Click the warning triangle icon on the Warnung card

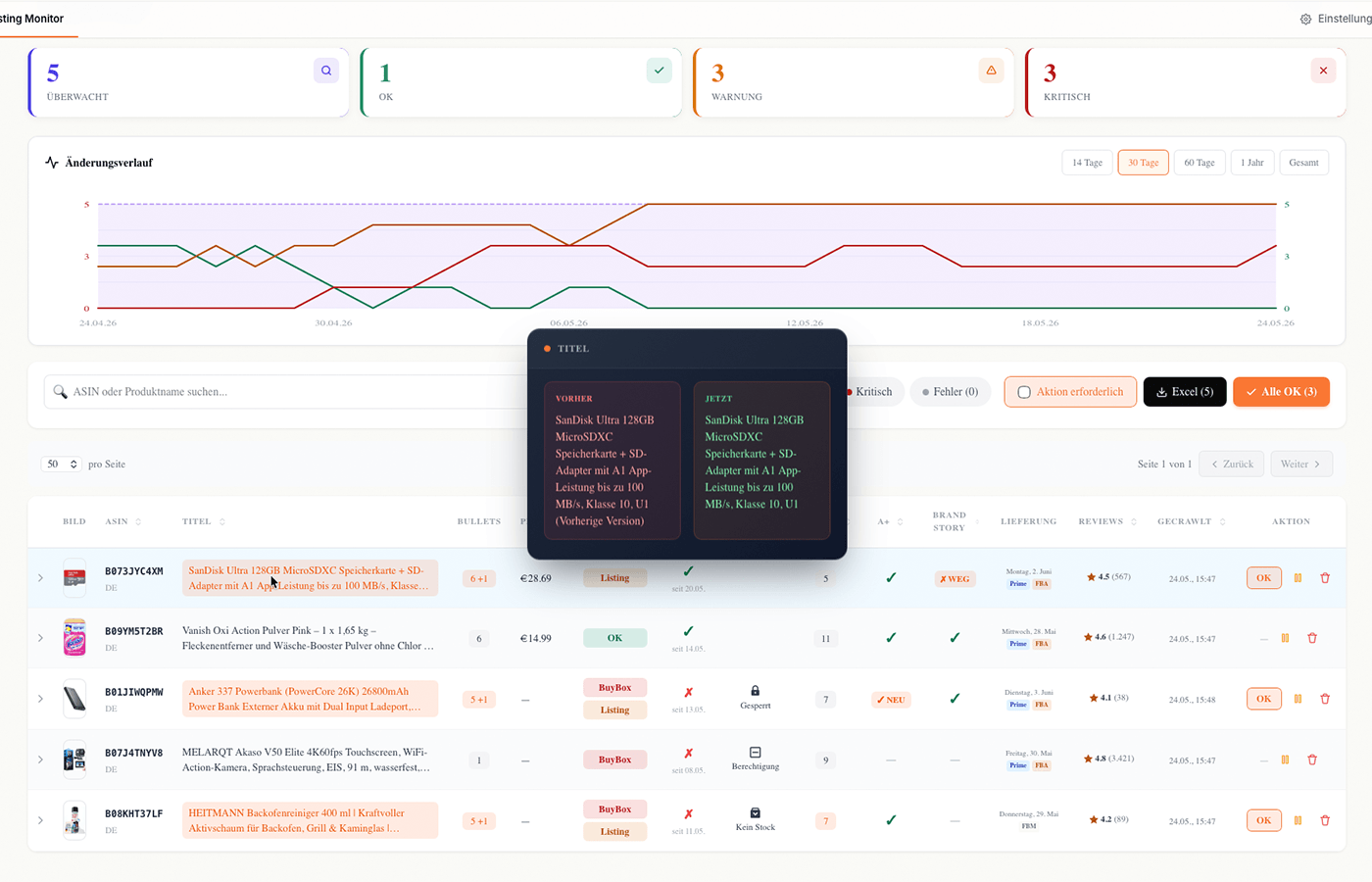(x=991, y=71)
